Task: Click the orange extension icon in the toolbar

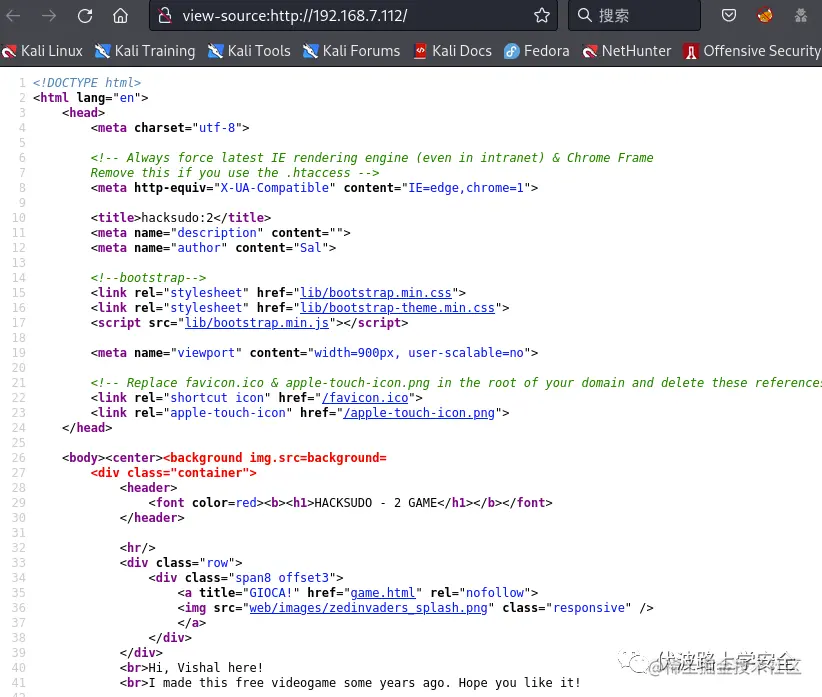Action: tap(764, 15)
